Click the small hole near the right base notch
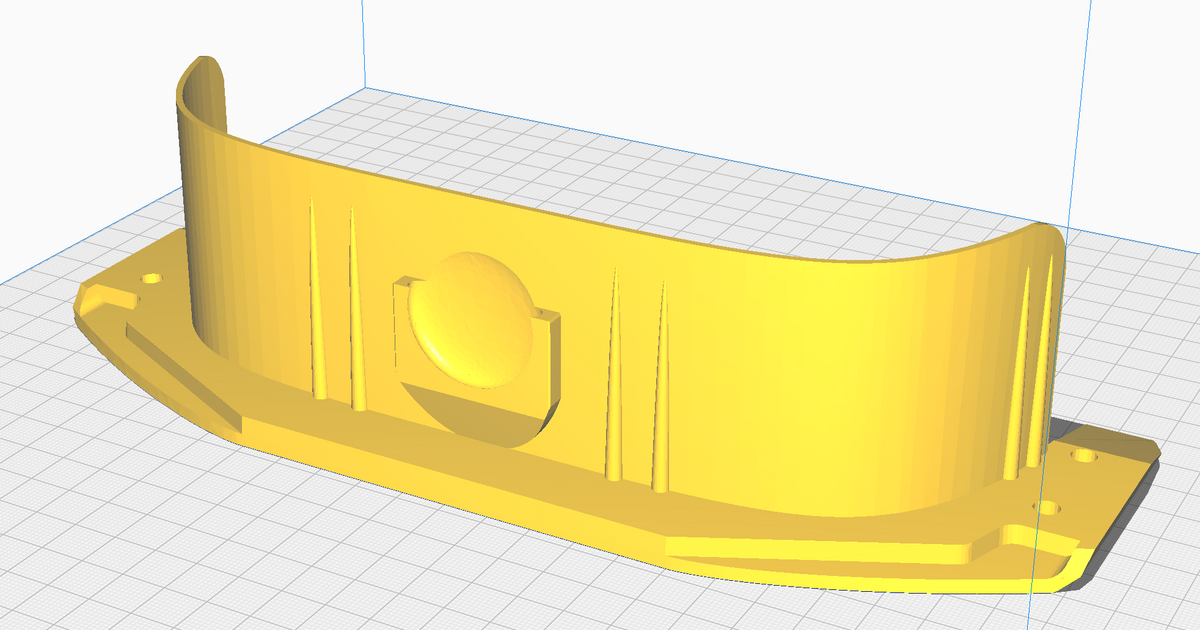The width and height of the screenshot is (1200, 630). tap(1047, 508)
